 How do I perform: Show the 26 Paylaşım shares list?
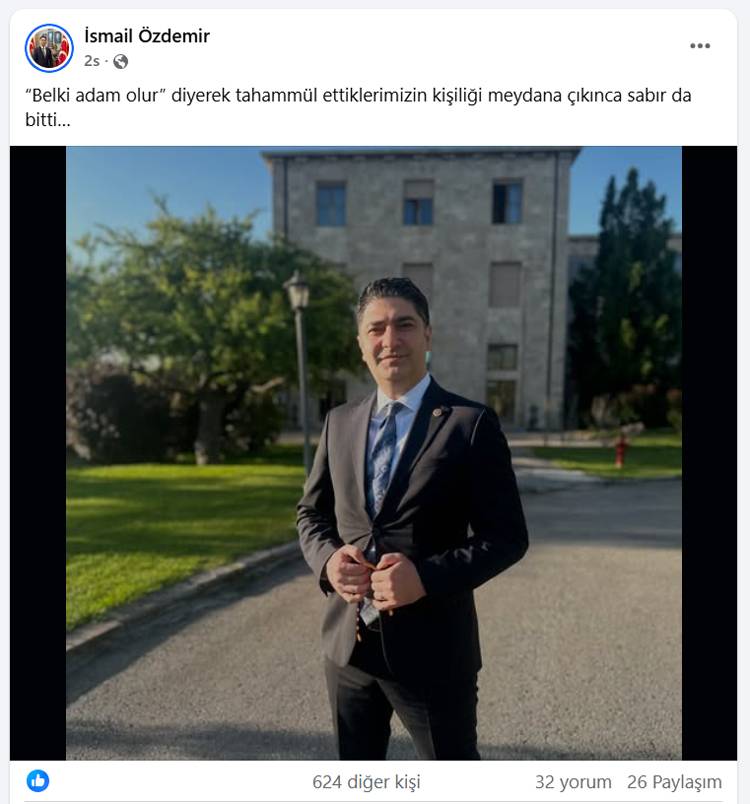point(674,782)
